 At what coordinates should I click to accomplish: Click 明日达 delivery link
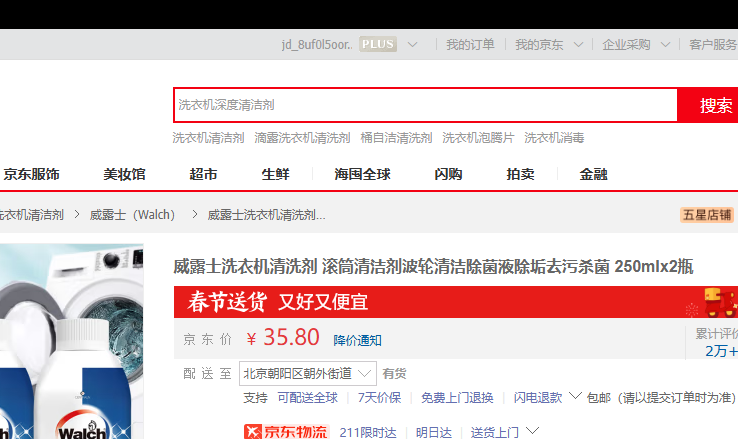tap(433, 432)
